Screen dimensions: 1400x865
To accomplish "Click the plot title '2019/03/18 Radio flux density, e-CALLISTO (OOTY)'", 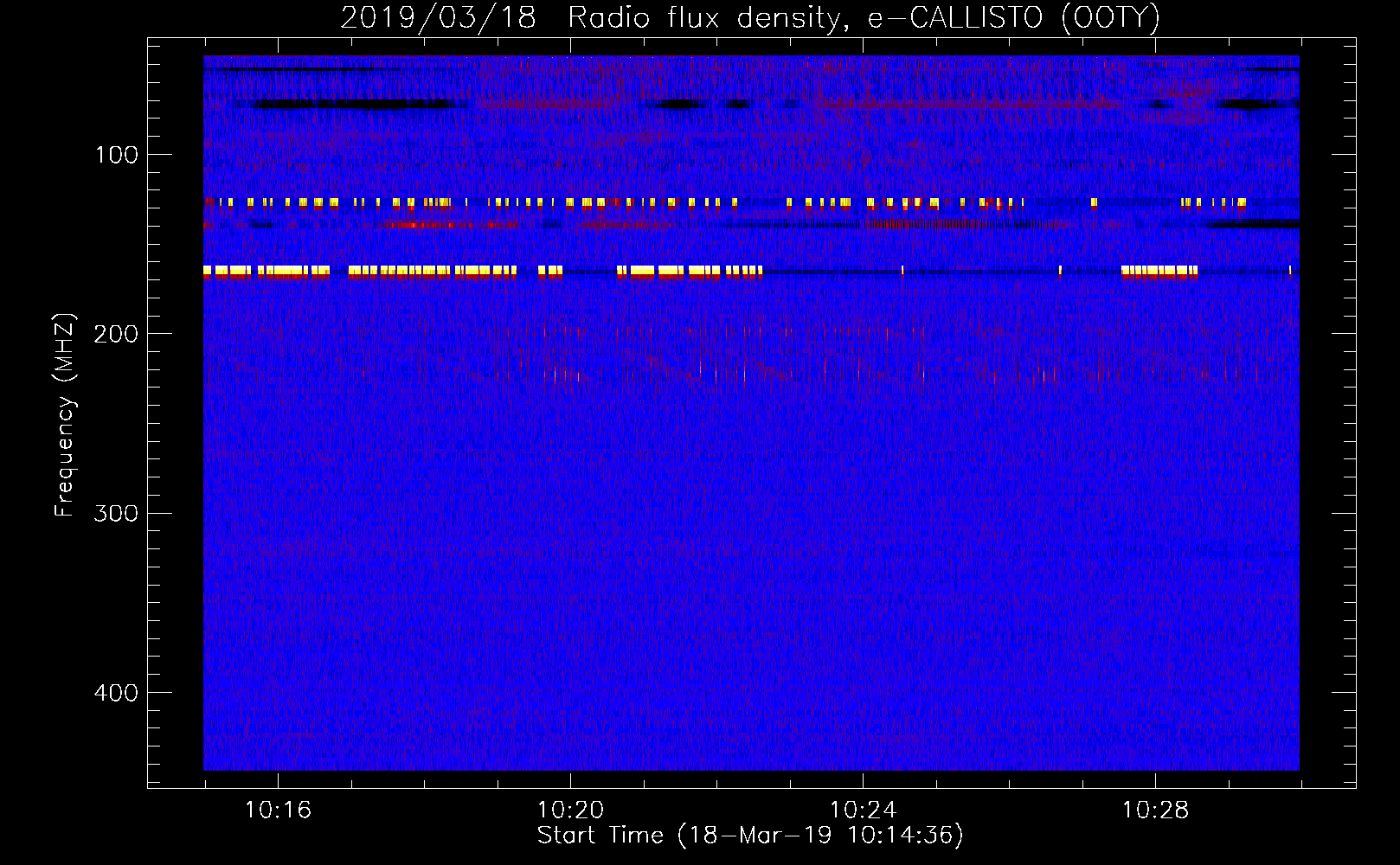I will [x=750, y=17].
